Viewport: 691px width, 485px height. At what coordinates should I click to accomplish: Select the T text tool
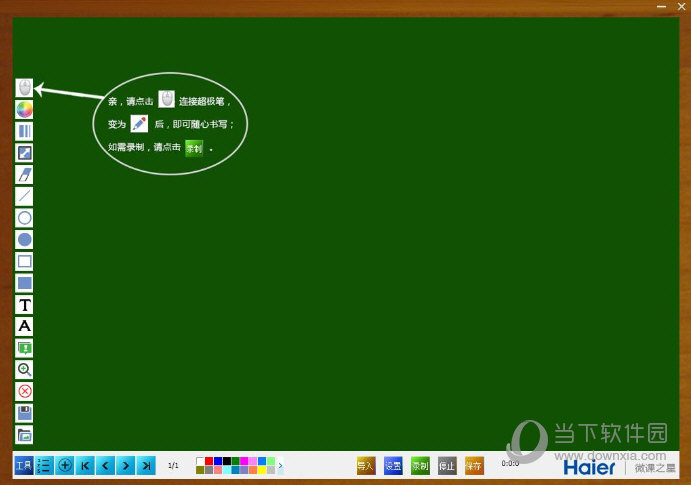(24, 304)
